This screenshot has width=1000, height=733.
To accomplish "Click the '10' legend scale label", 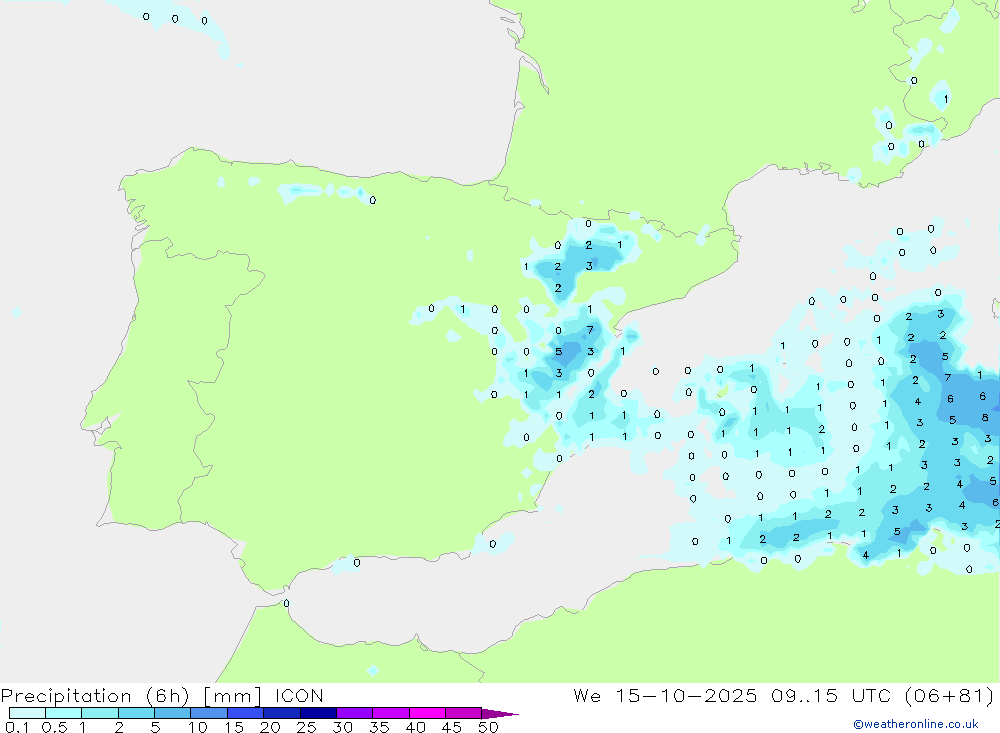I will (x=198, y=727).
